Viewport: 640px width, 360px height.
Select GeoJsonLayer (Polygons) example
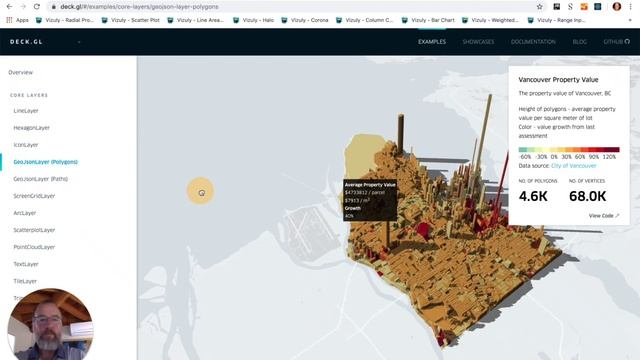(45, 162)
